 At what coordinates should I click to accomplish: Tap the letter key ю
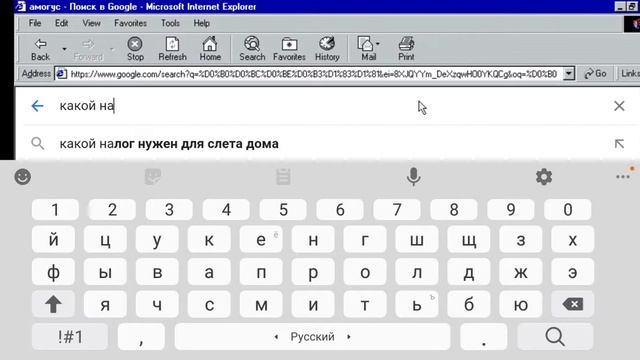pyautogui.click(x=521, y=304)
